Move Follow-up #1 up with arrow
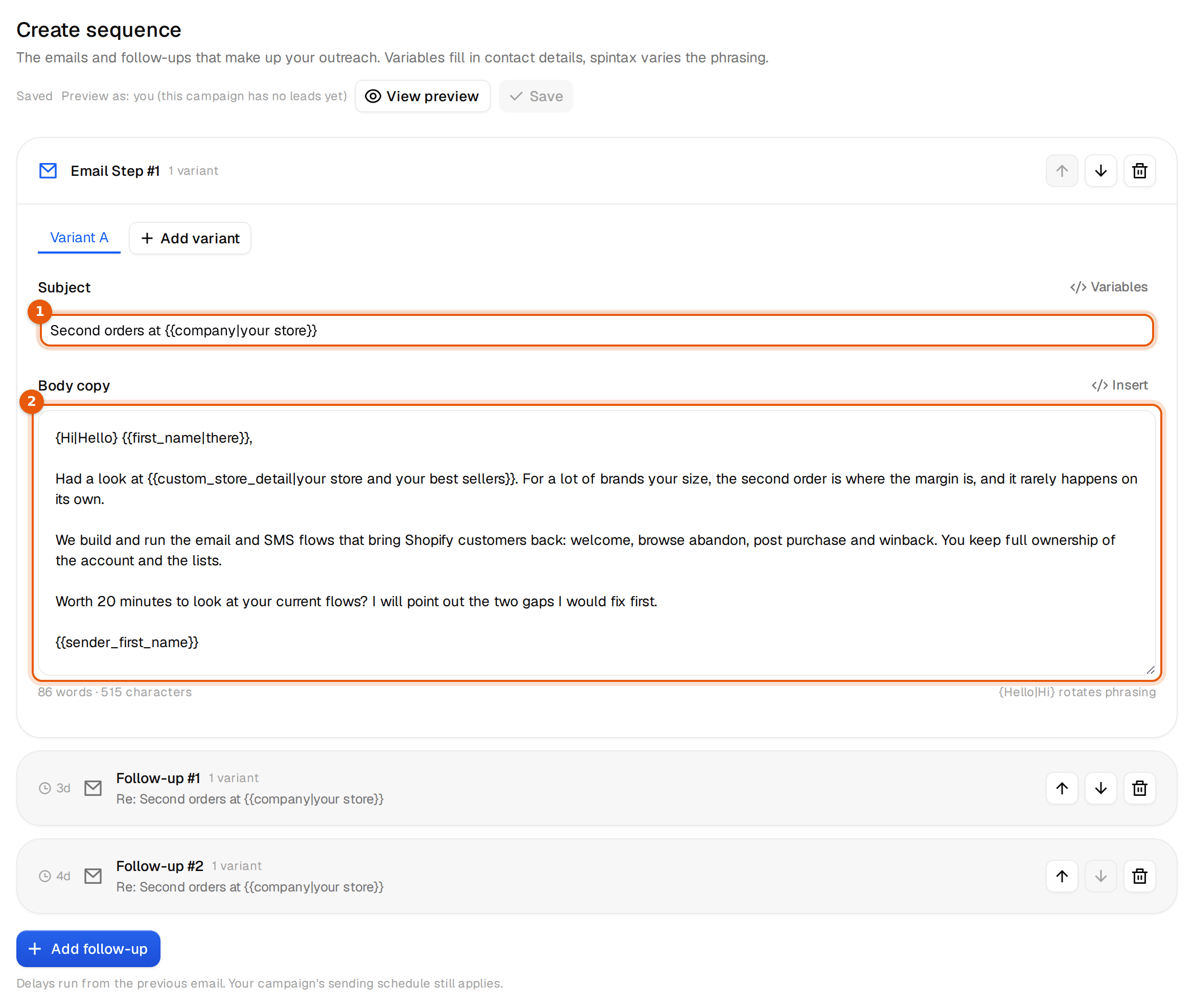This screenshot has height=1008, width=1194. 1062,788
